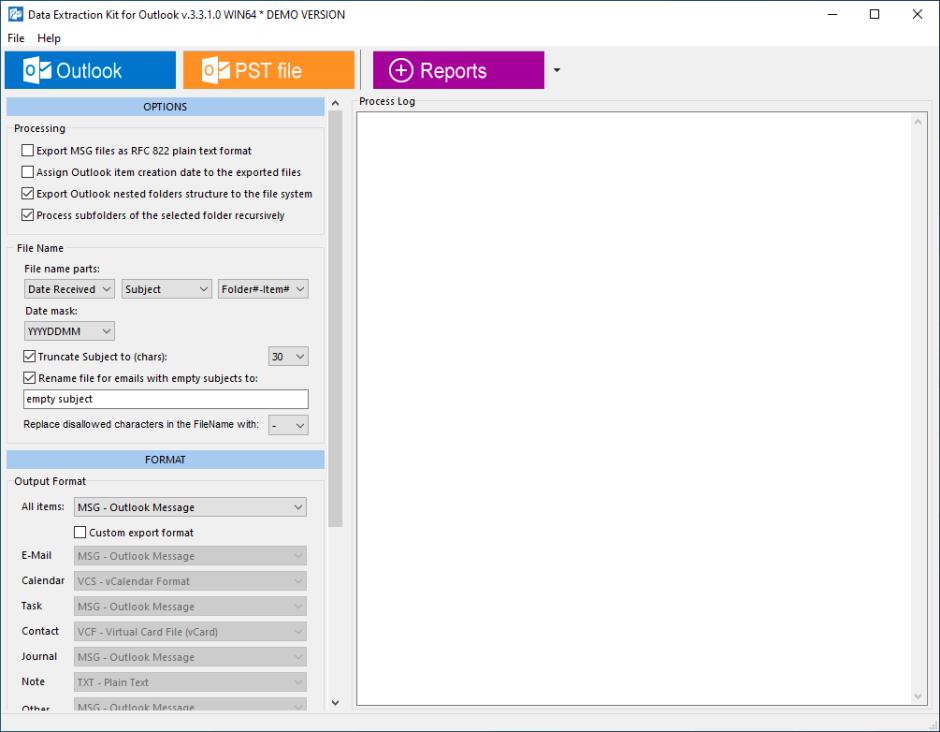Click the disabled Contact VCF format dropdown

coord(190,631)
